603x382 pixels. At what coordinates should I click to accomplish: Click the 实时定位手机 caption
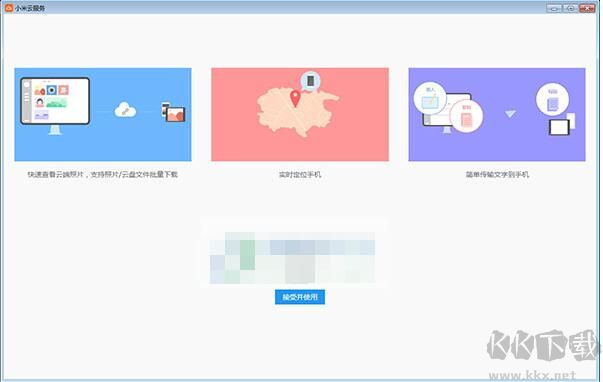(300, 174)
